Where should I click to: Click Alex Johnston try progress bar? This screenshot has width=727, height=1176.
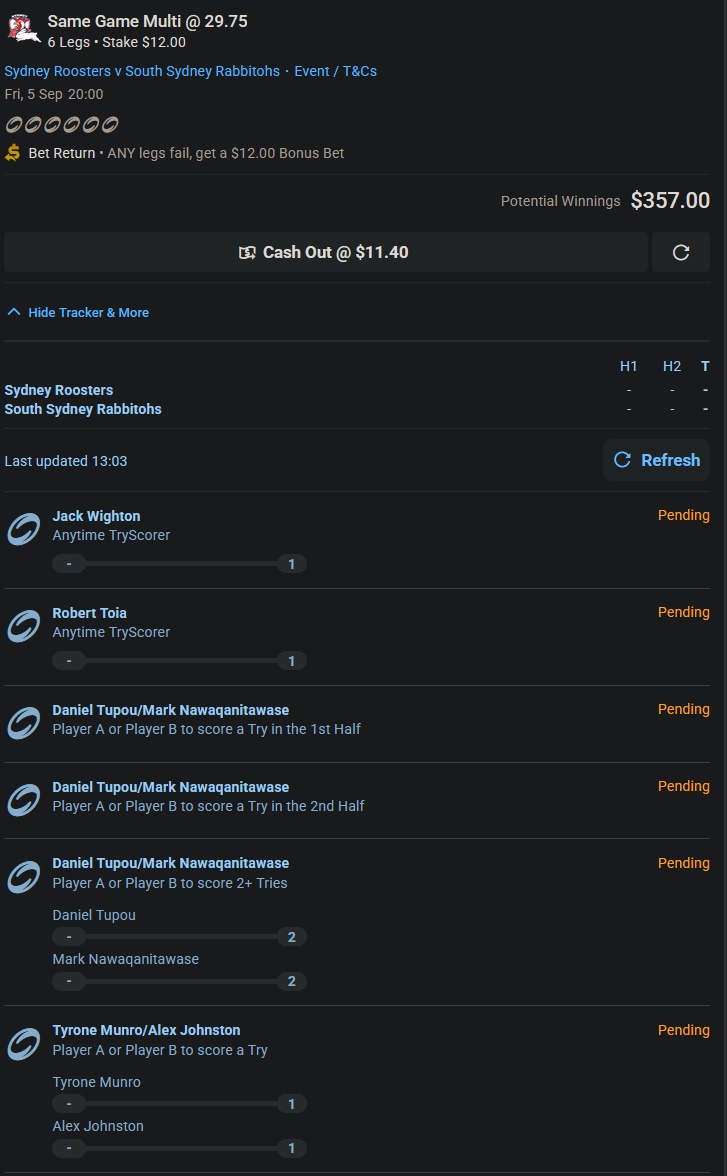point(179,1148)
